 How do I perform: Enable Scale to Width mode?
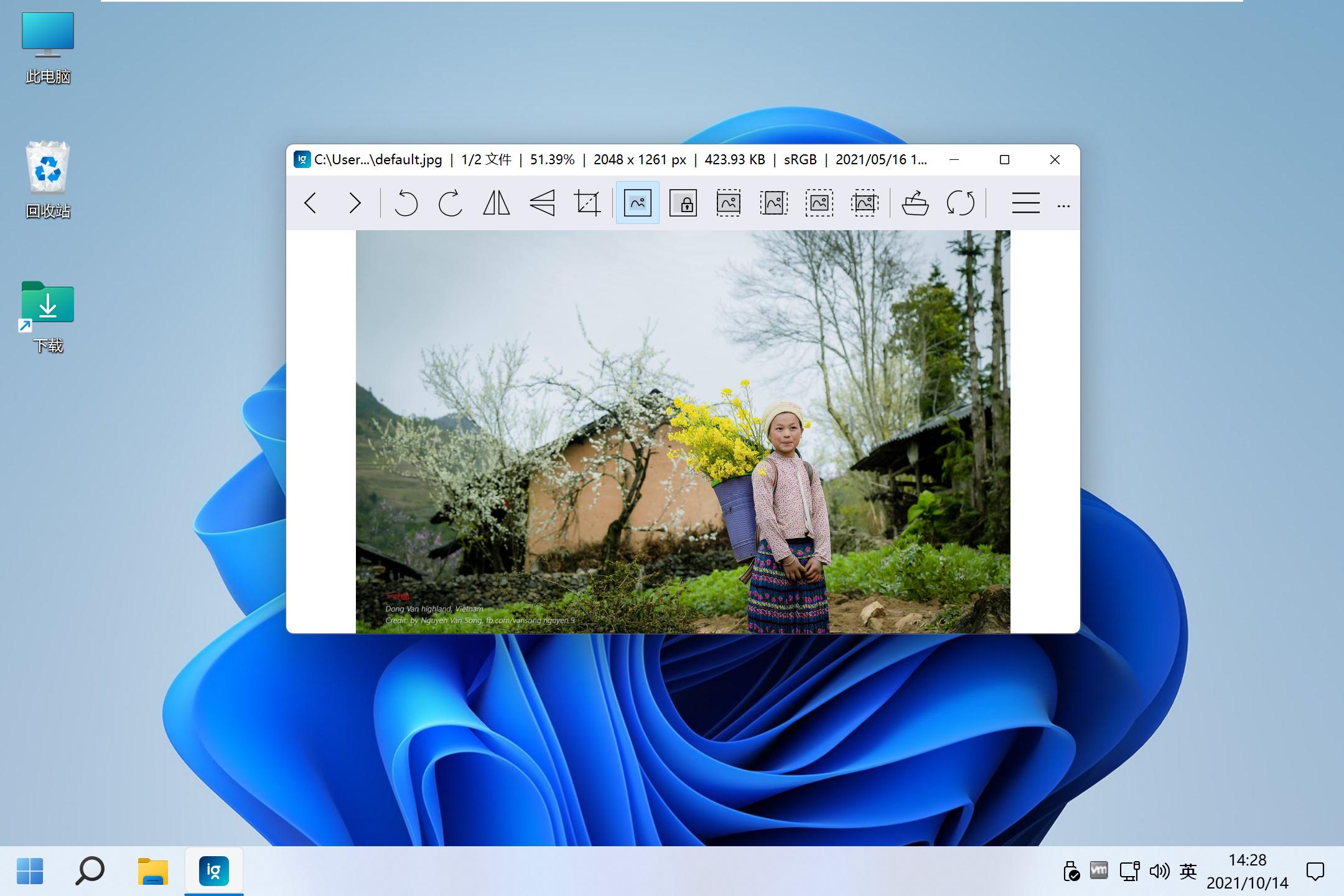pyautogui.click(x=728, y=203)
